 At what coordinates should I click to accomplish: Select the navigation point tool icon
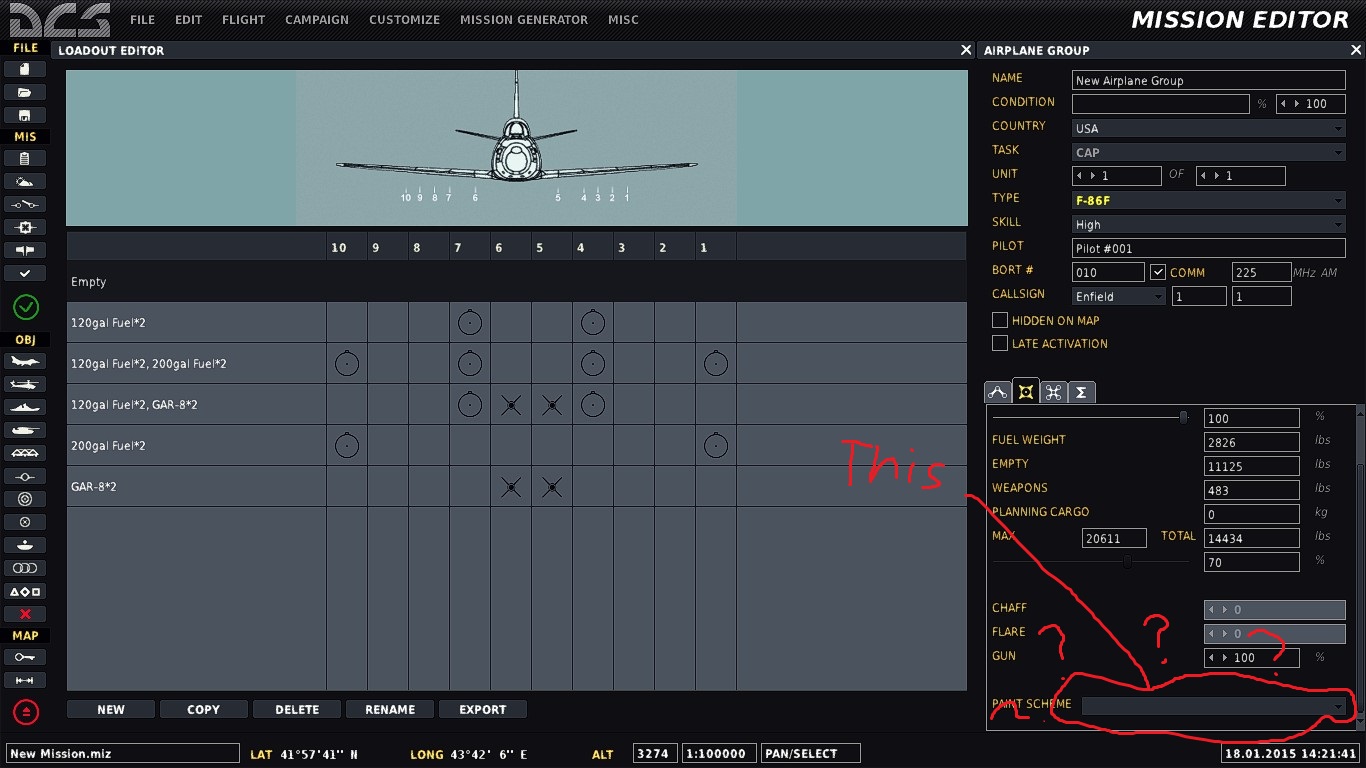pyautogui.click(x=25, y=476)
